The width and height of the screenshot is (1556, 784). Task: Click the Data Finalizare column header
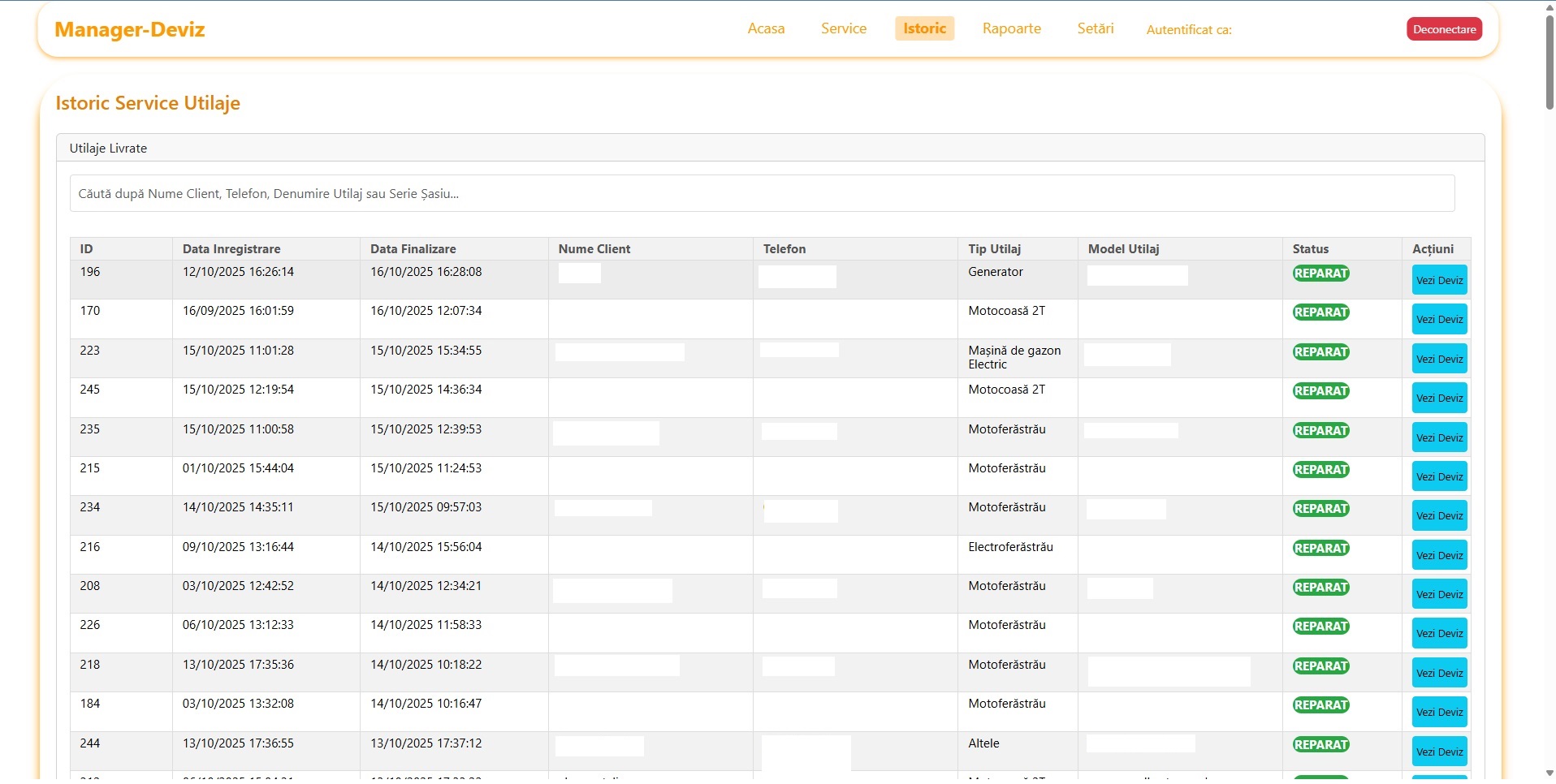[x=413, y=249]
